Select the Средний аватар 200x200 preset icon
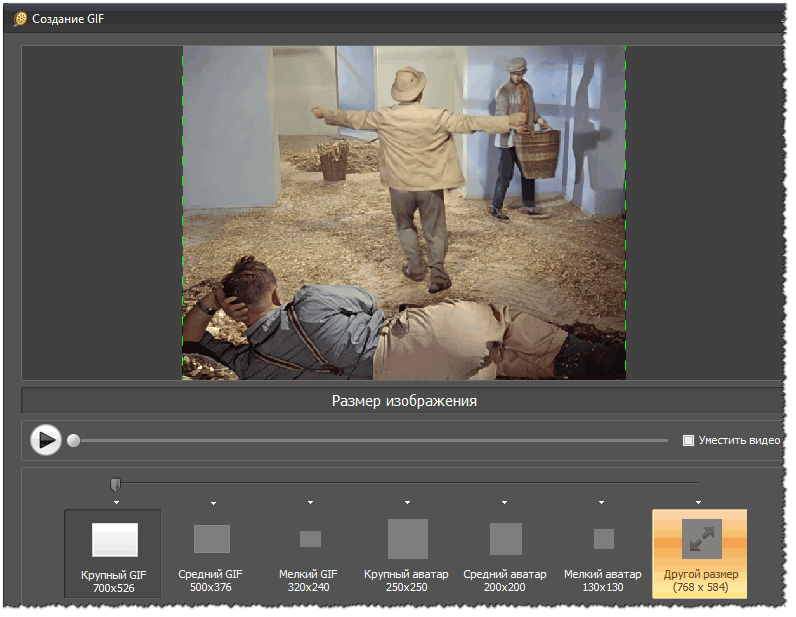 505,539
